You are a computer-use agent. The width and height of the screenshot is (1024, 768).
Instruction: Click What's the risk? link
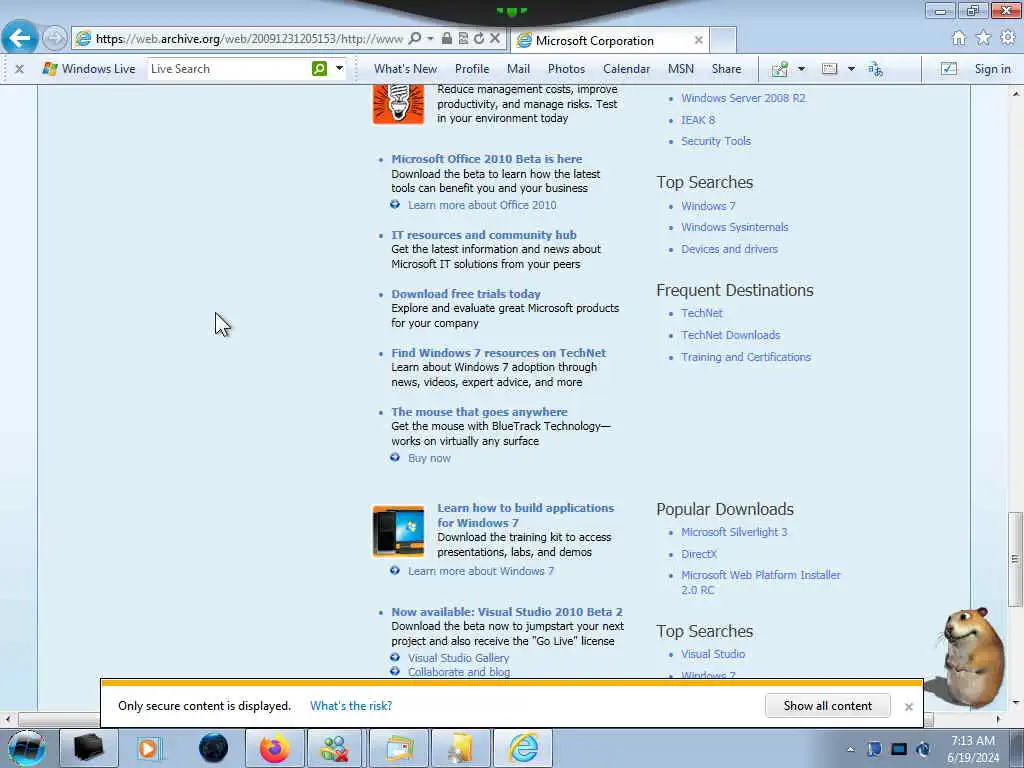(x=351, y=706)
